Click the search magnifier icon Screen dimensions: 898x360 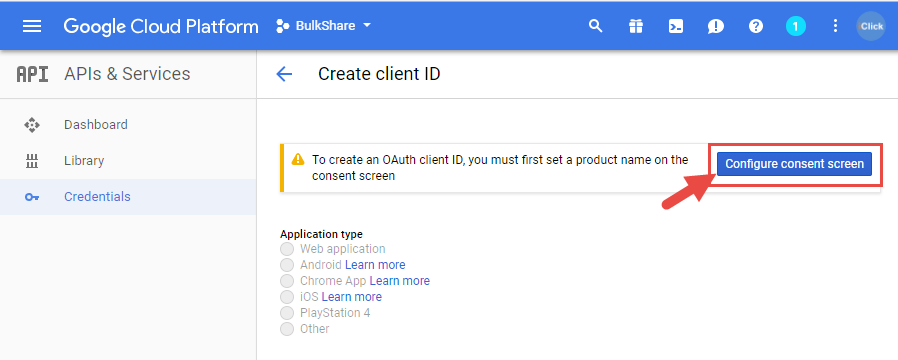coord(596,26)
